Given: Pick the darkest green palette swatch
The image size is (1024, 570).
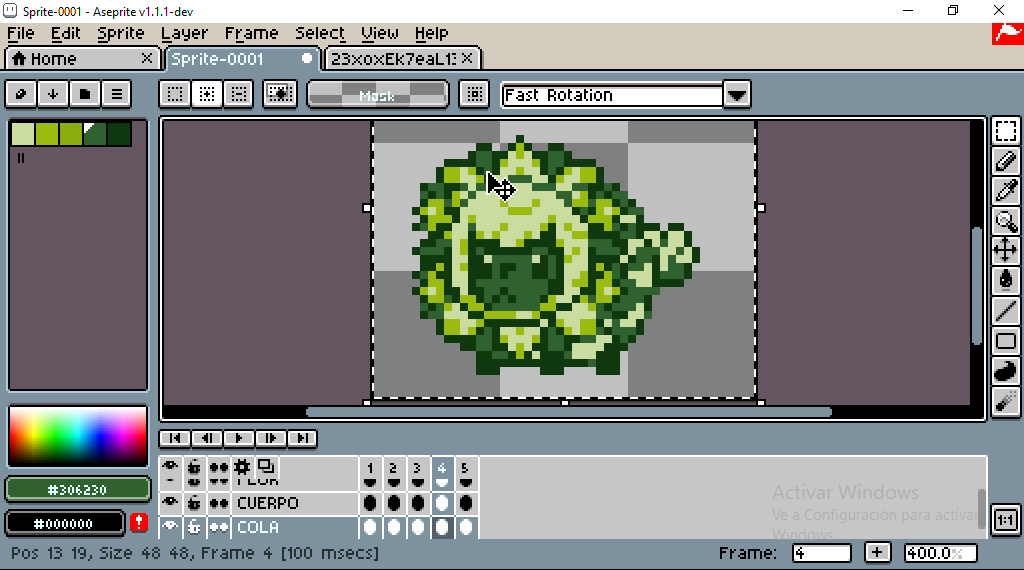Looking at the screenshot, I should [119, 134].
